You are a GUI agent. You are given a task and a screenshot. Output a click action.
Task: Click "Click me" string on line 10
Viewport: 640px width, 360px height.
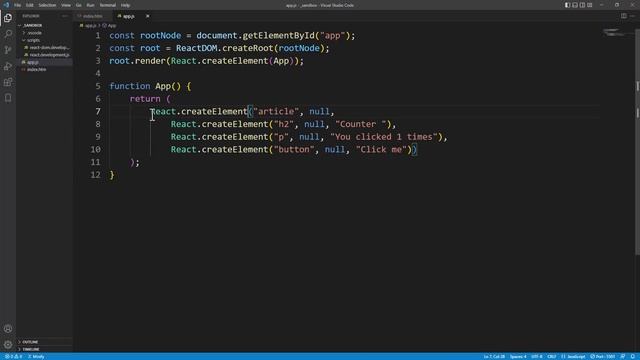coord(381,149)
